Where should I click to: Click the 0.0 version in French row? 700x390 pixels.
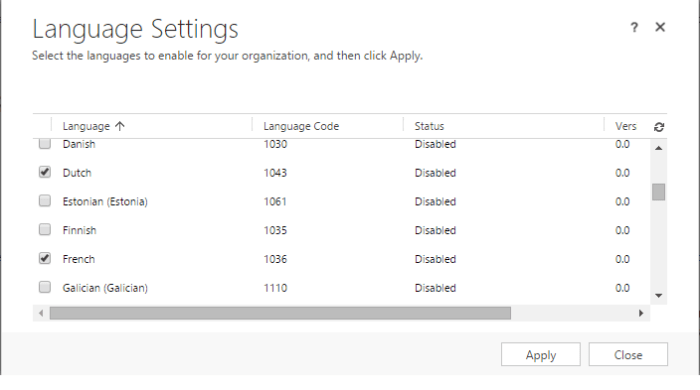point(622,259)
